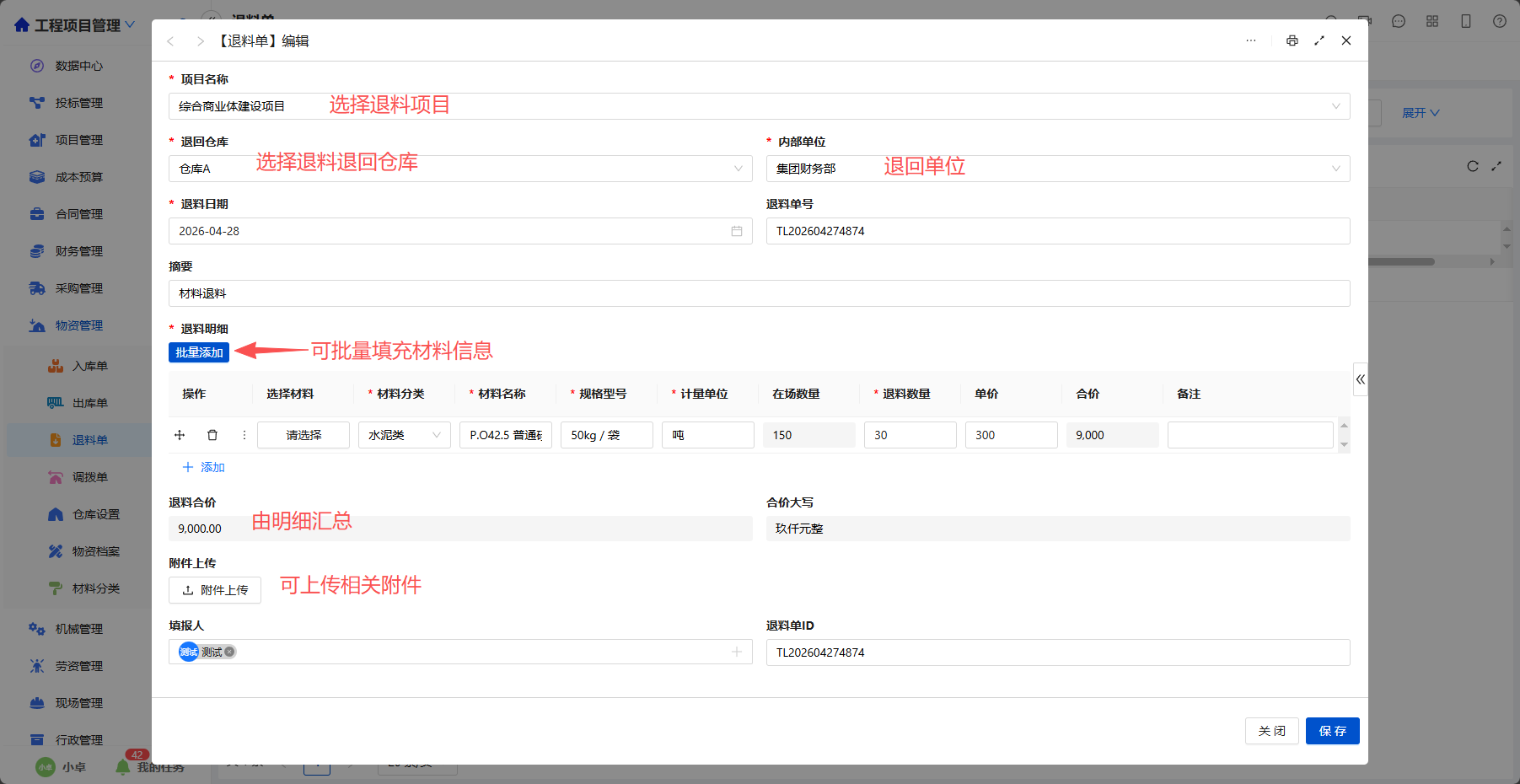The width and height of the screenshot is (1520, 784).
Task: Open the 内部单位 dropdown
Action: 1058,169
